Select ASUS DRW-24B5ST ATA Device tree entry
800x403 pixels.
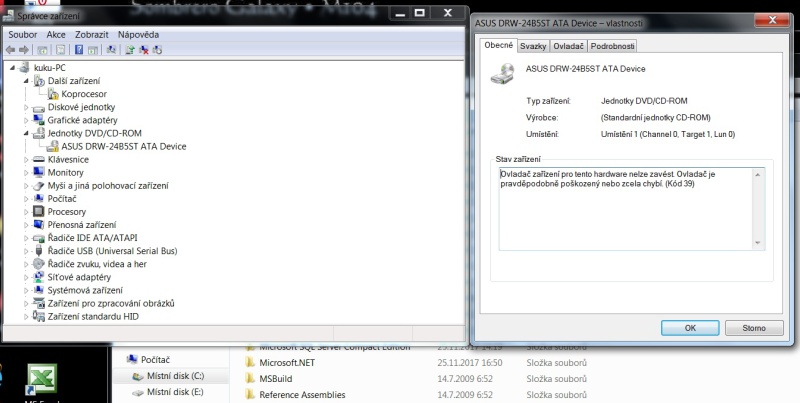point(124,146)
